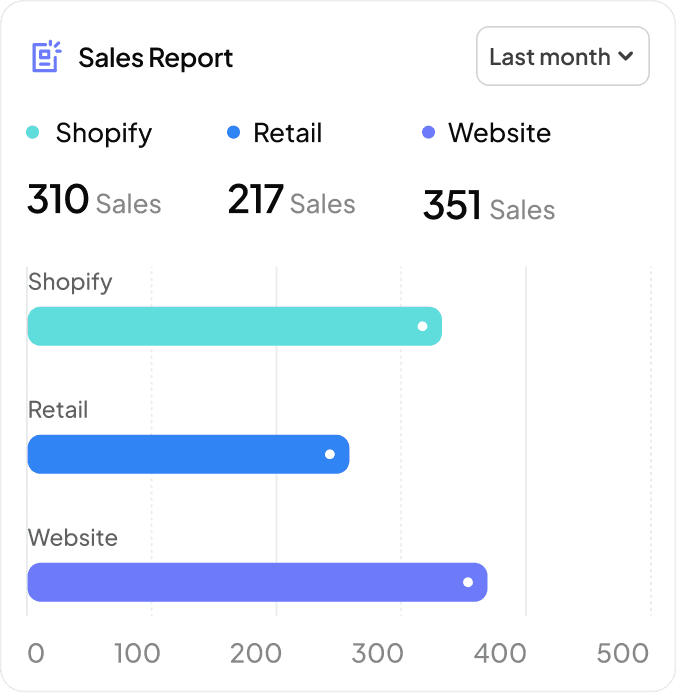Click the 200 axis label
676x693 pixels.
point(255,653)
